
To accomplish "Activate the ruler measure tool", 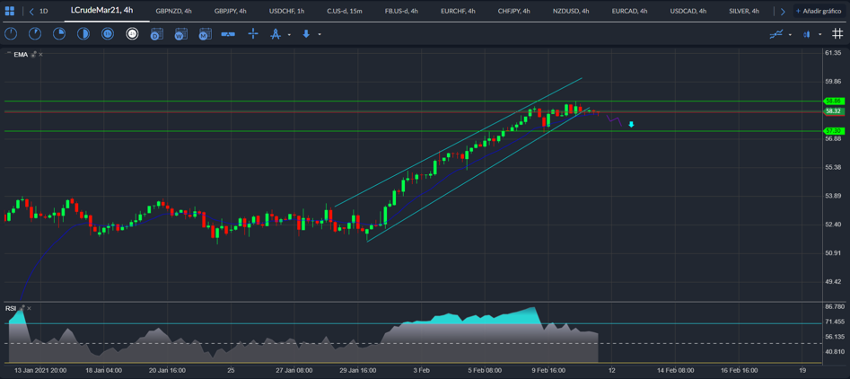I will pos(228,34).
